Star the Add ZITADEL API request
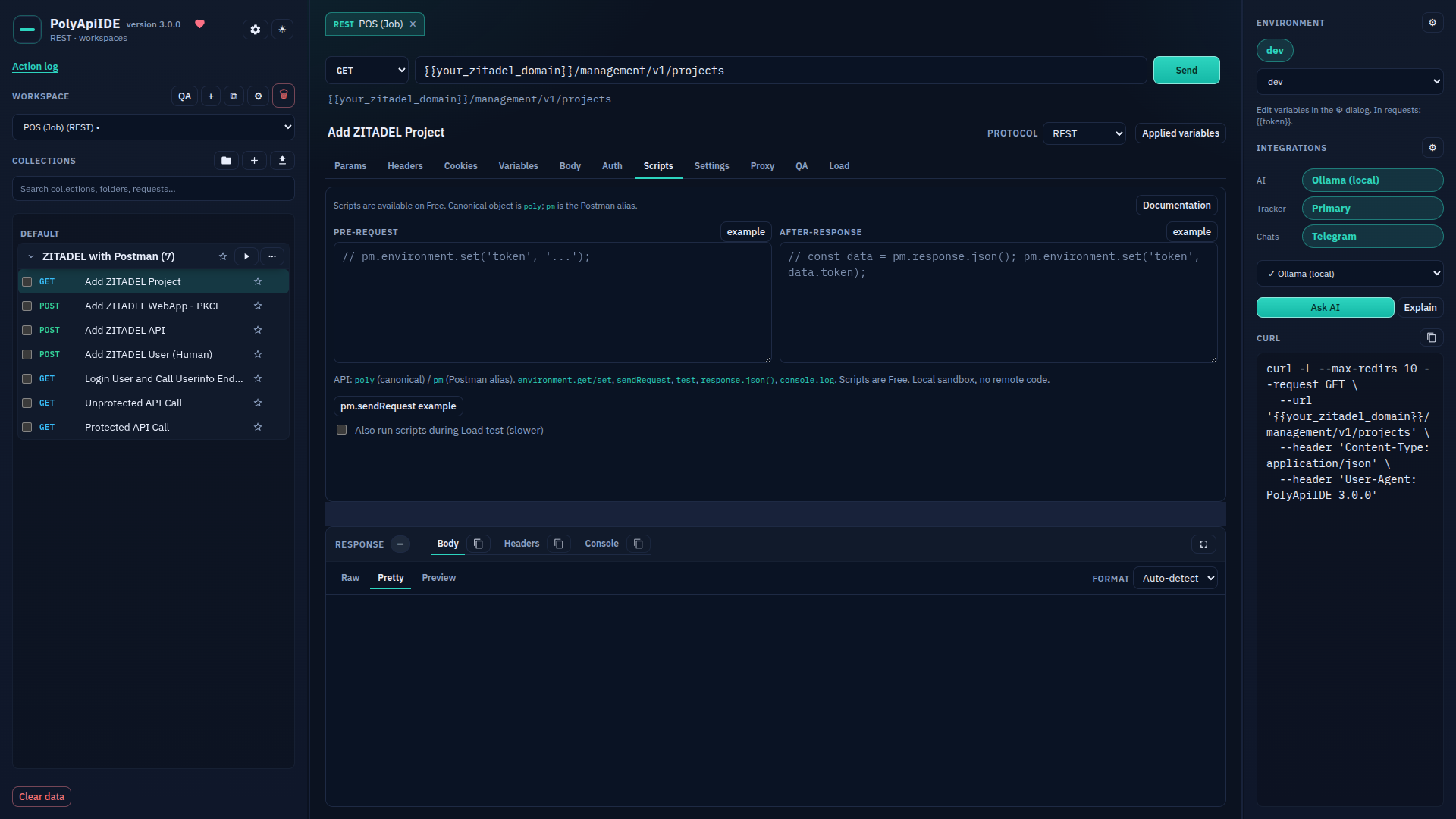Viewport: 1456px width, 819px height. [258, 330]
